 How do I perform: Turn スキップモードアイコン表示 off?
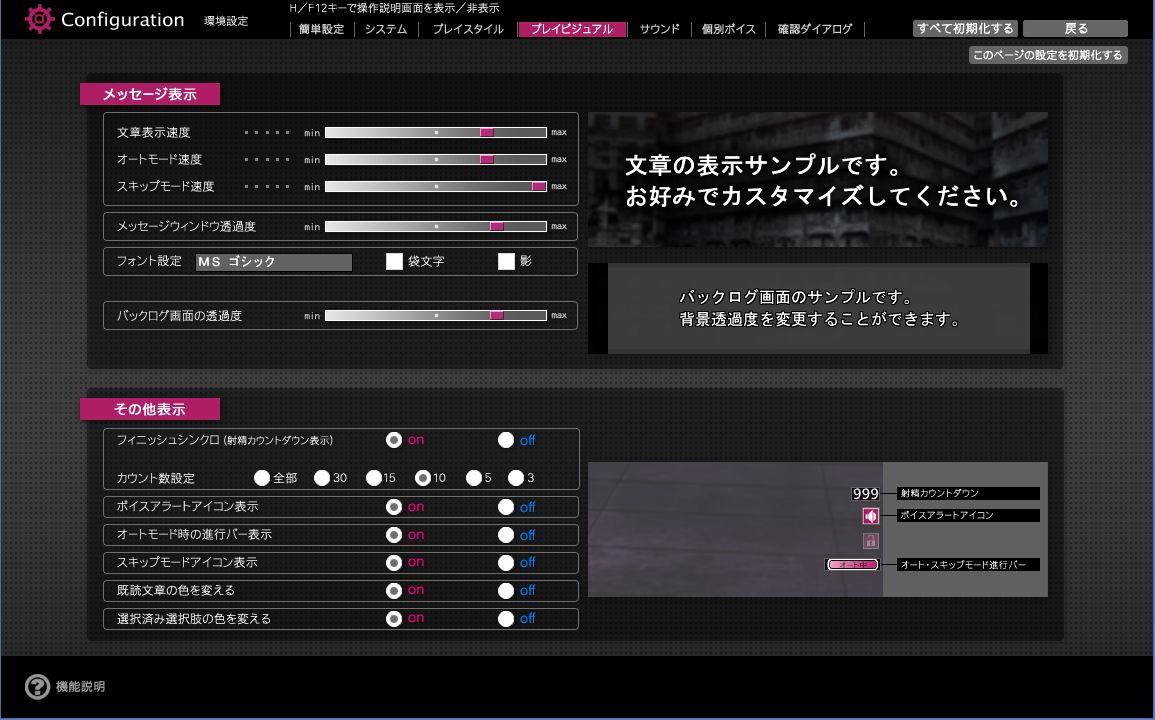pyautogui.click(x=505, y=563)
